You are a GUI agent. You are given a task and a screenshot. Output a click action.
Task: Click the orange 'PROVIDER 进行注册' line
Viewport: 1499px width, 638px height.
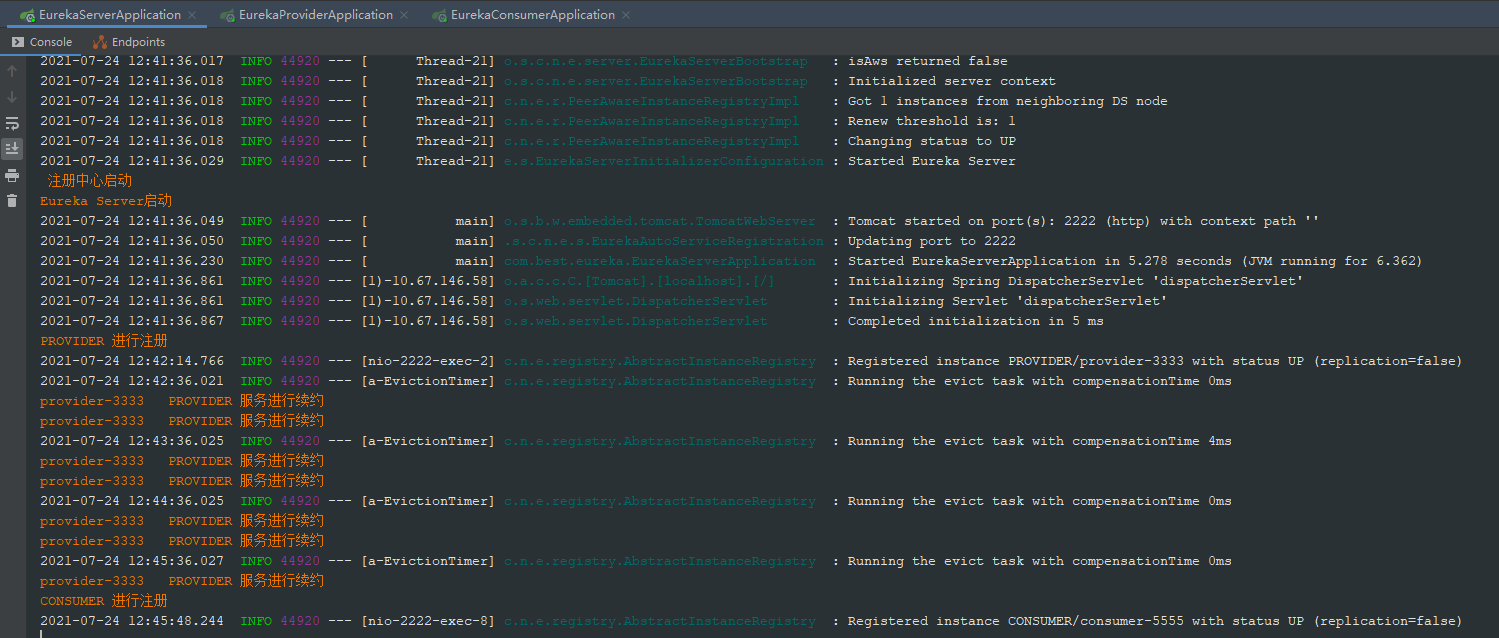(104, 341)
